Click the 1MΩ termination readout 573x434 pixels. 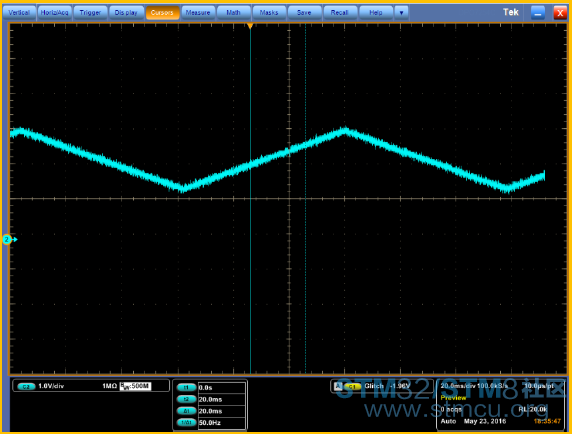point(109,386)
